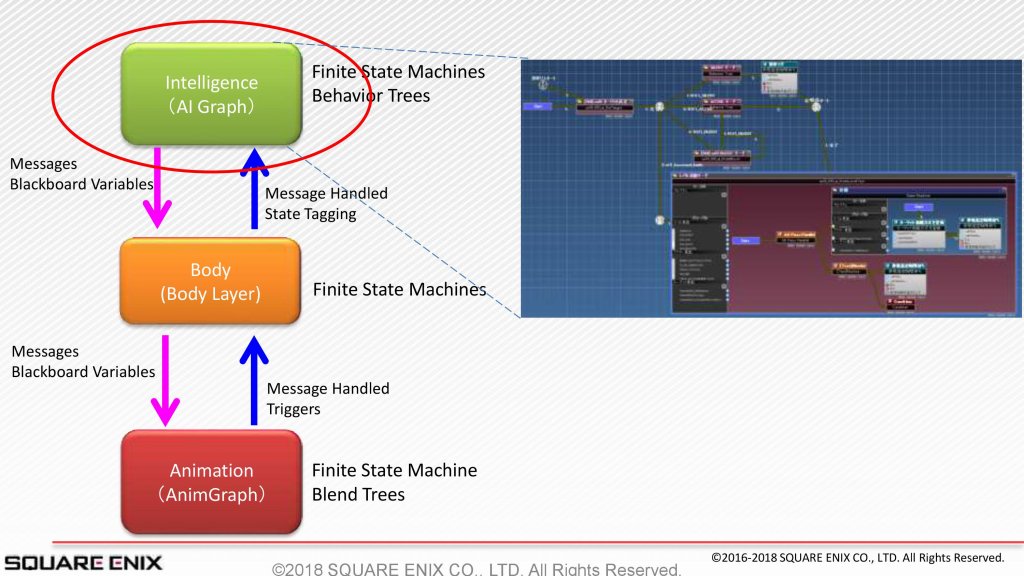This screenshot has height=576, width=1024.
Task: Open the AI Graph editor screenshot thumbnail
Action: [771, 189]
